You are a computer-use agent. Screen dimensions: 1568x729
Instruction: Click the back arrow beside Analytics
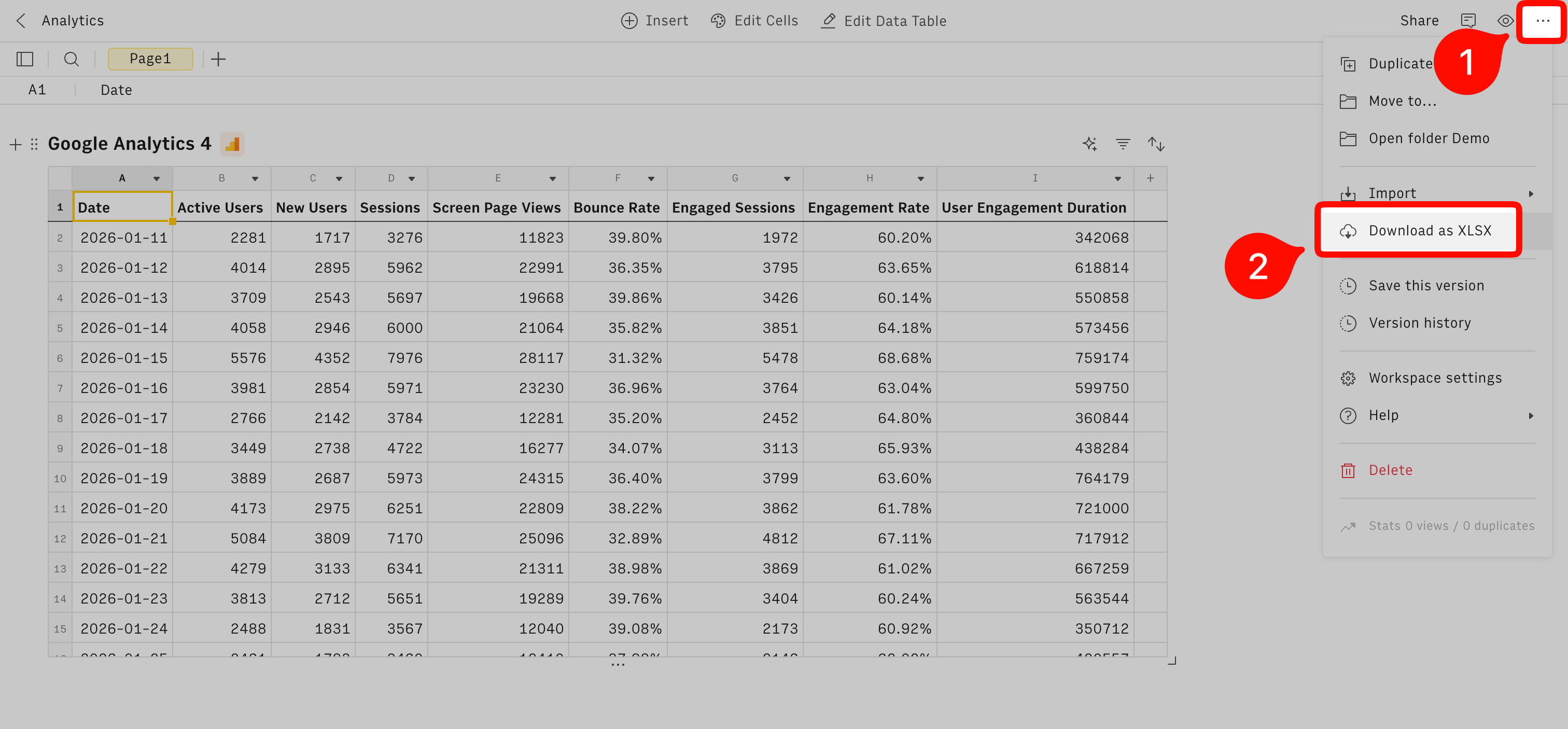[21, 21]
